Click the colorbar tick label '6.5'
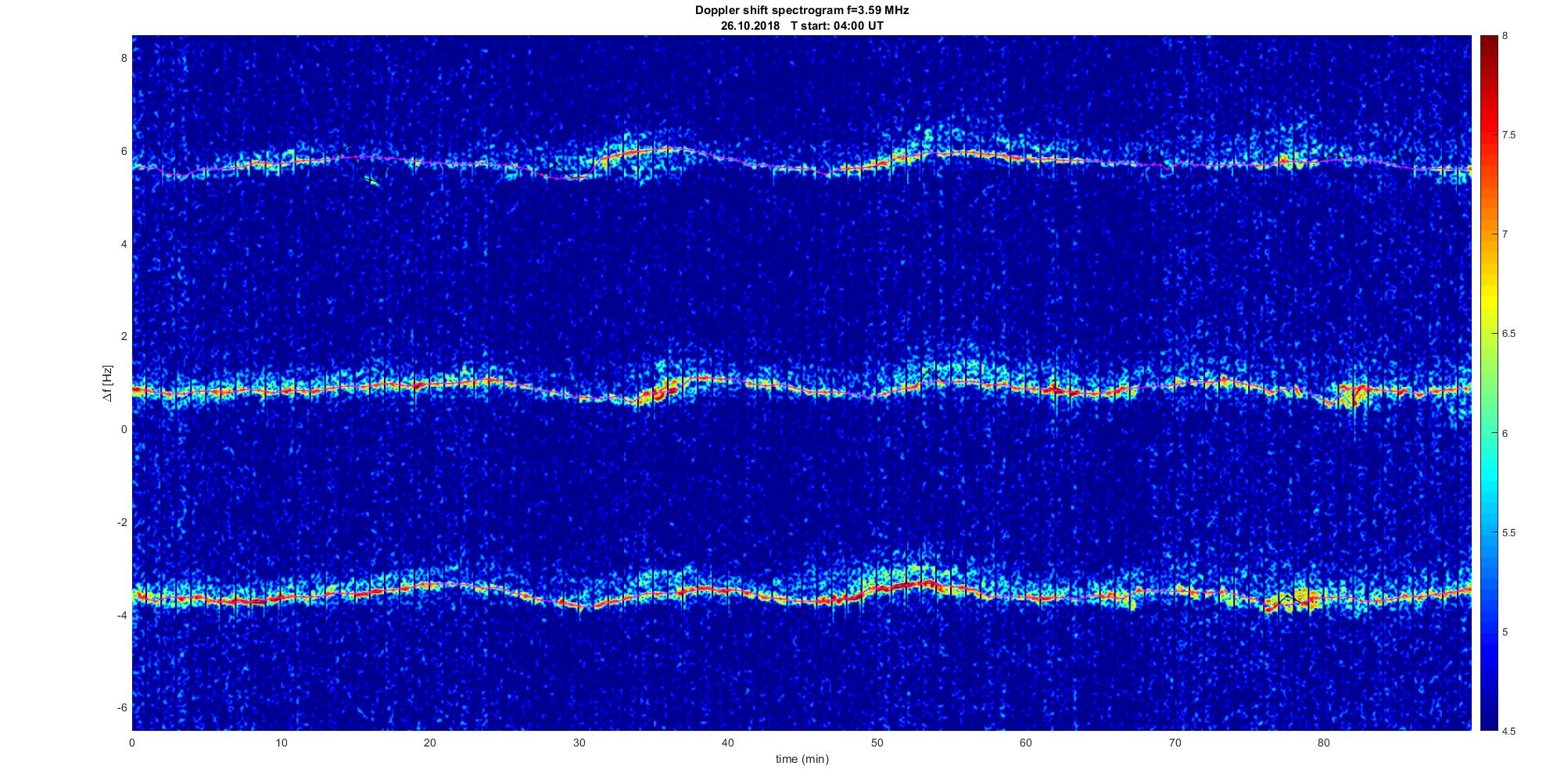The image size is (1564, 784). tap(1509, 334)
